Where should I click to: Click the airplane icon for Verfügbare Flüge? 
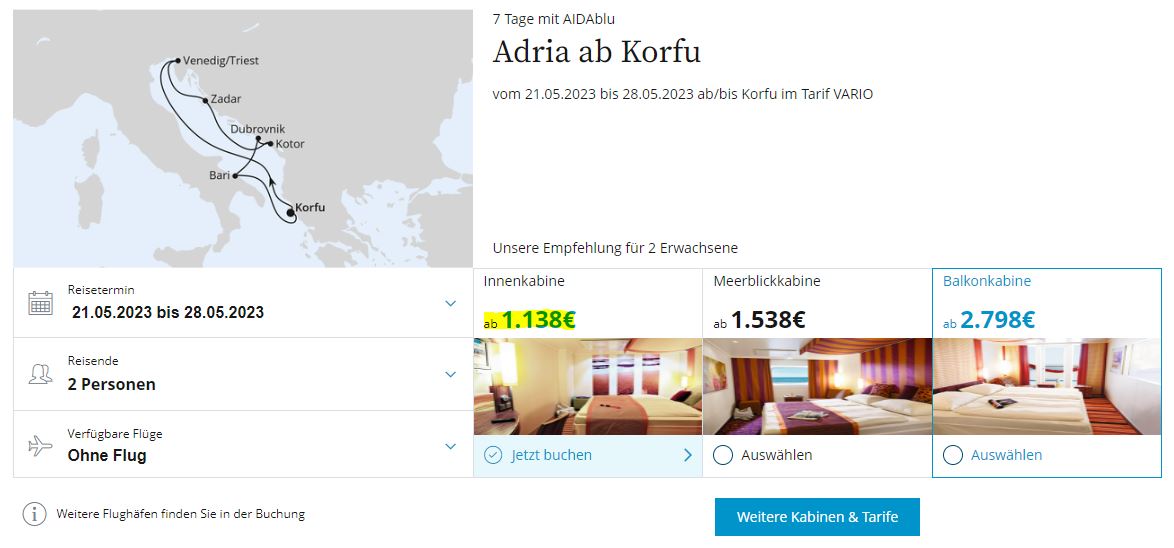(x=40, y=445)
